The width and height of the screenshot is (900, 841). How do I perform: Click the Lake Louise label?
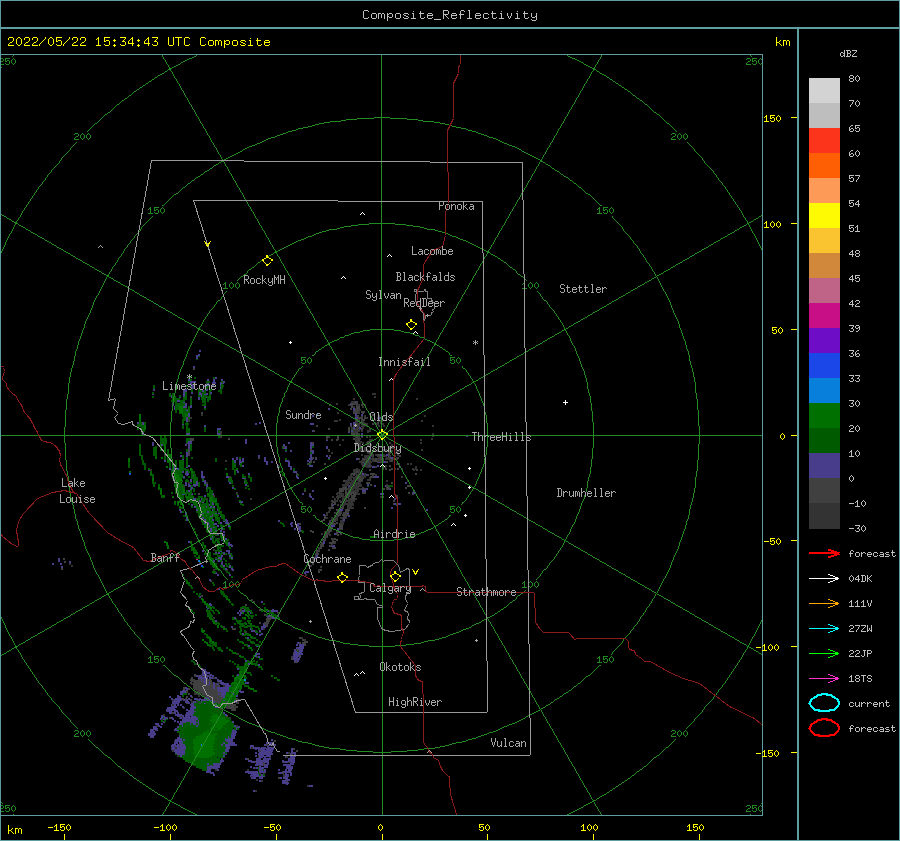coord(77,491)
